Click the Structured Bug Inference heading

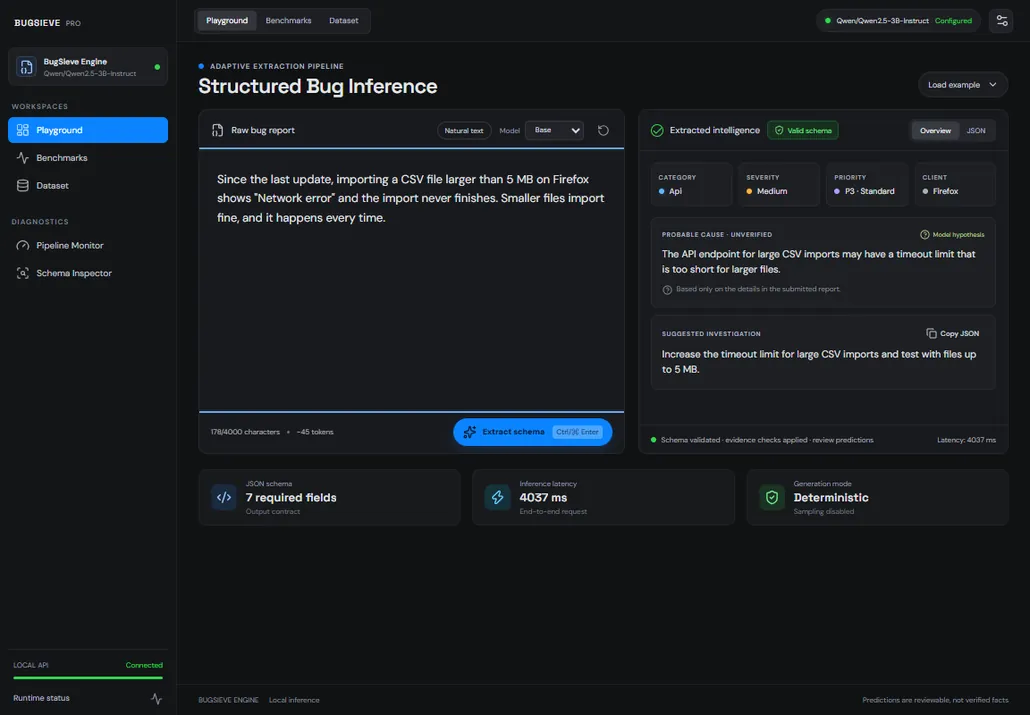[317, 86]
